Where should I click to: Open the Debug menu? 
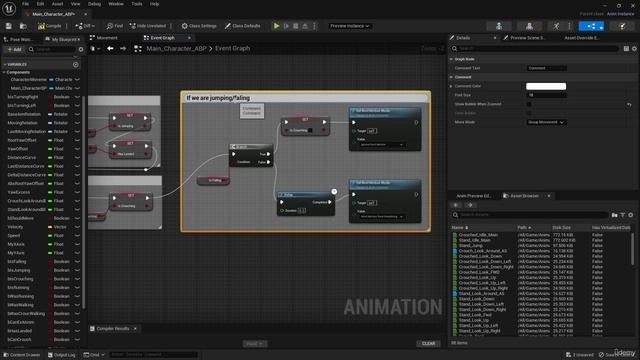tap(94, 4)
